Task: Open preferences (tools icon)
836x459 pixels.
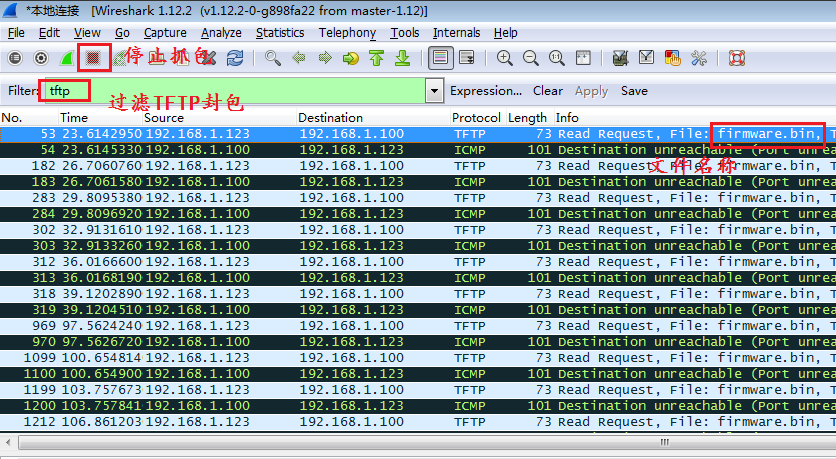Action: tap(698, 58)
